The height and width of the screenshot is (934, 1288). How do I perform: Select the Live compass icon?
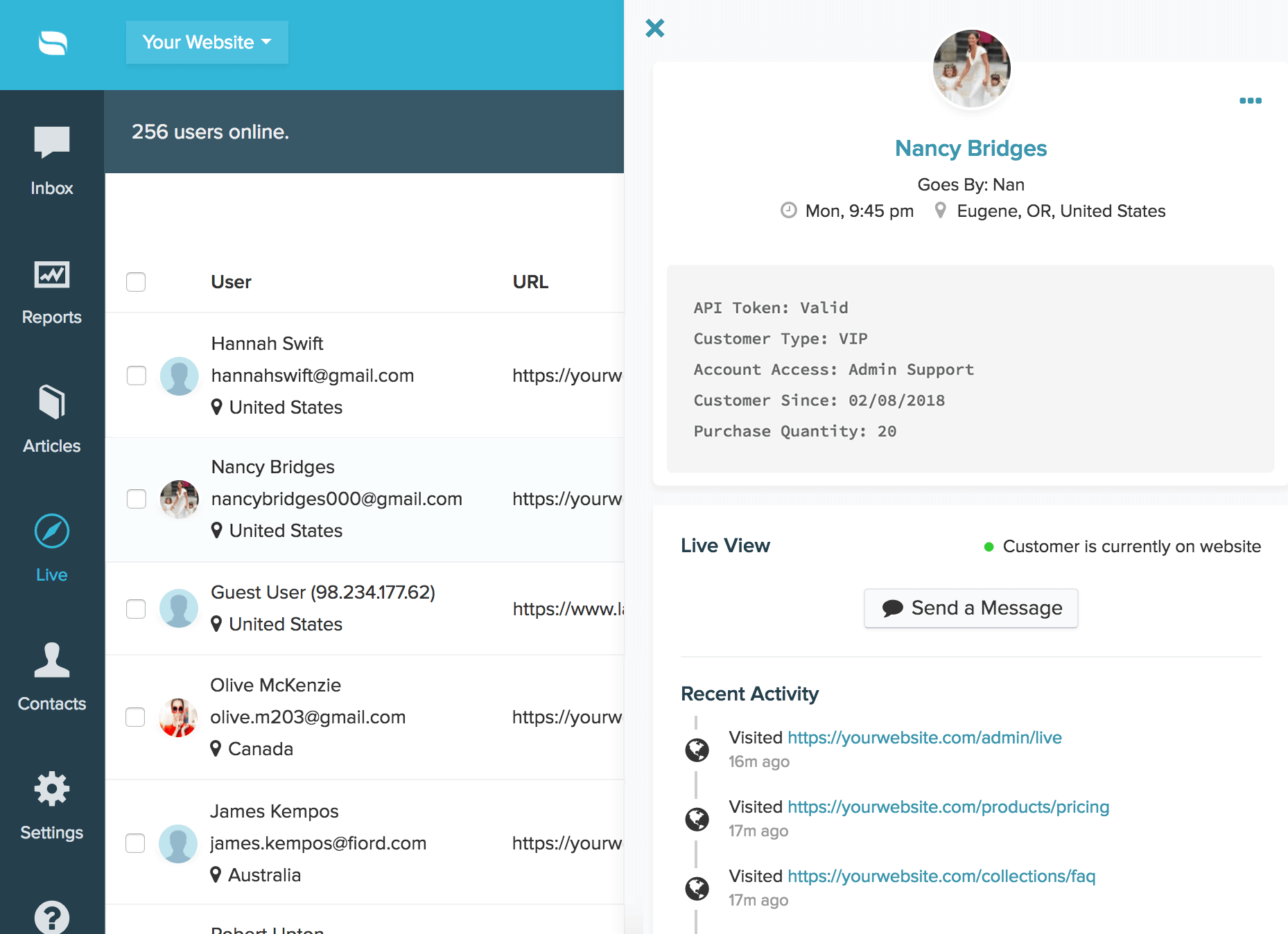[52, 531]
